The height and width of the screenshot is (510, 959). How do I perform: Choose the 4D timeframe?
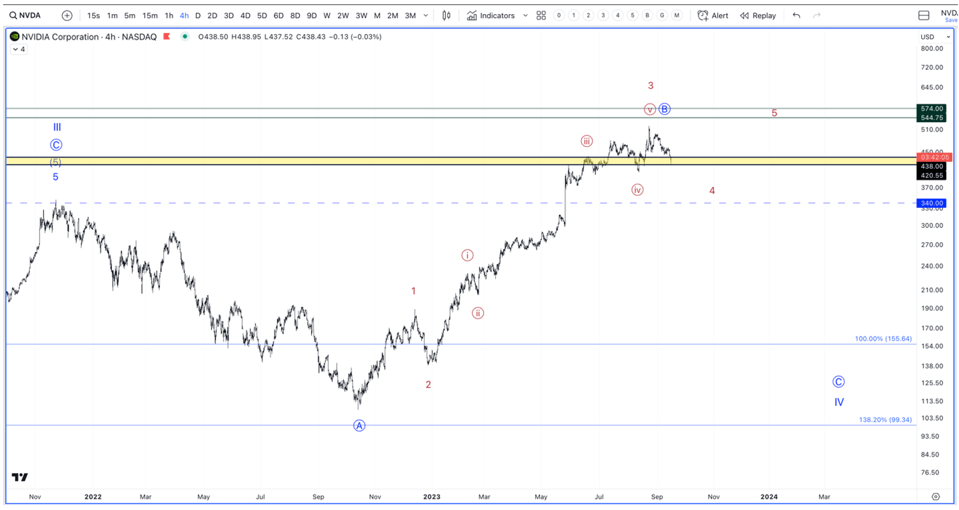(x=245, y=15)
